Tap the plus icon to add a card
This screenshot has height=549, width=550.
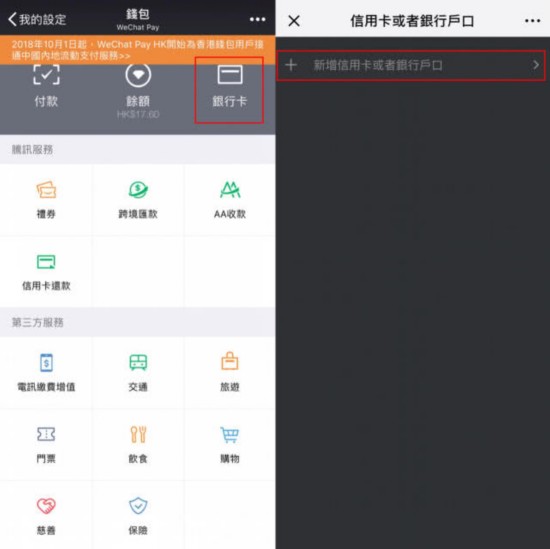click(291, 65)
